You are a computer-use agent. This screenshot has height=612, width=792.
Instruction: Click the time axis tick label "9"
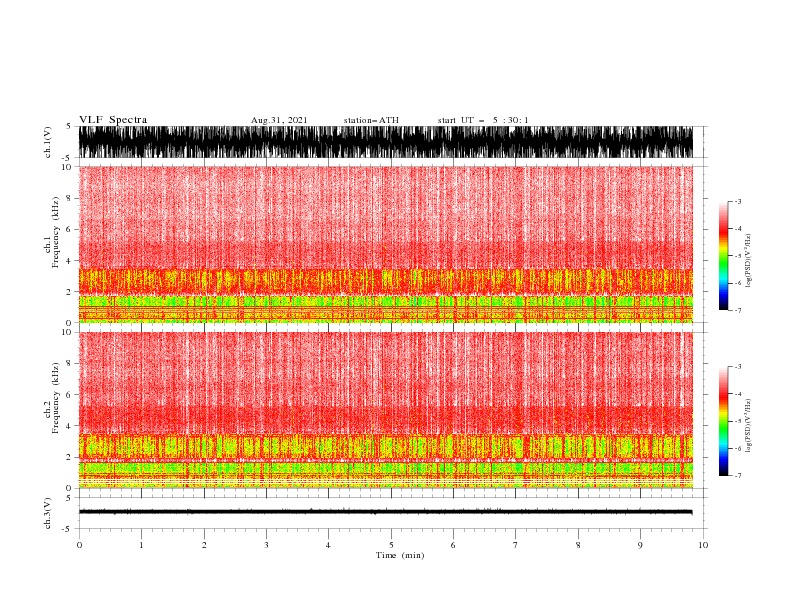640,545
